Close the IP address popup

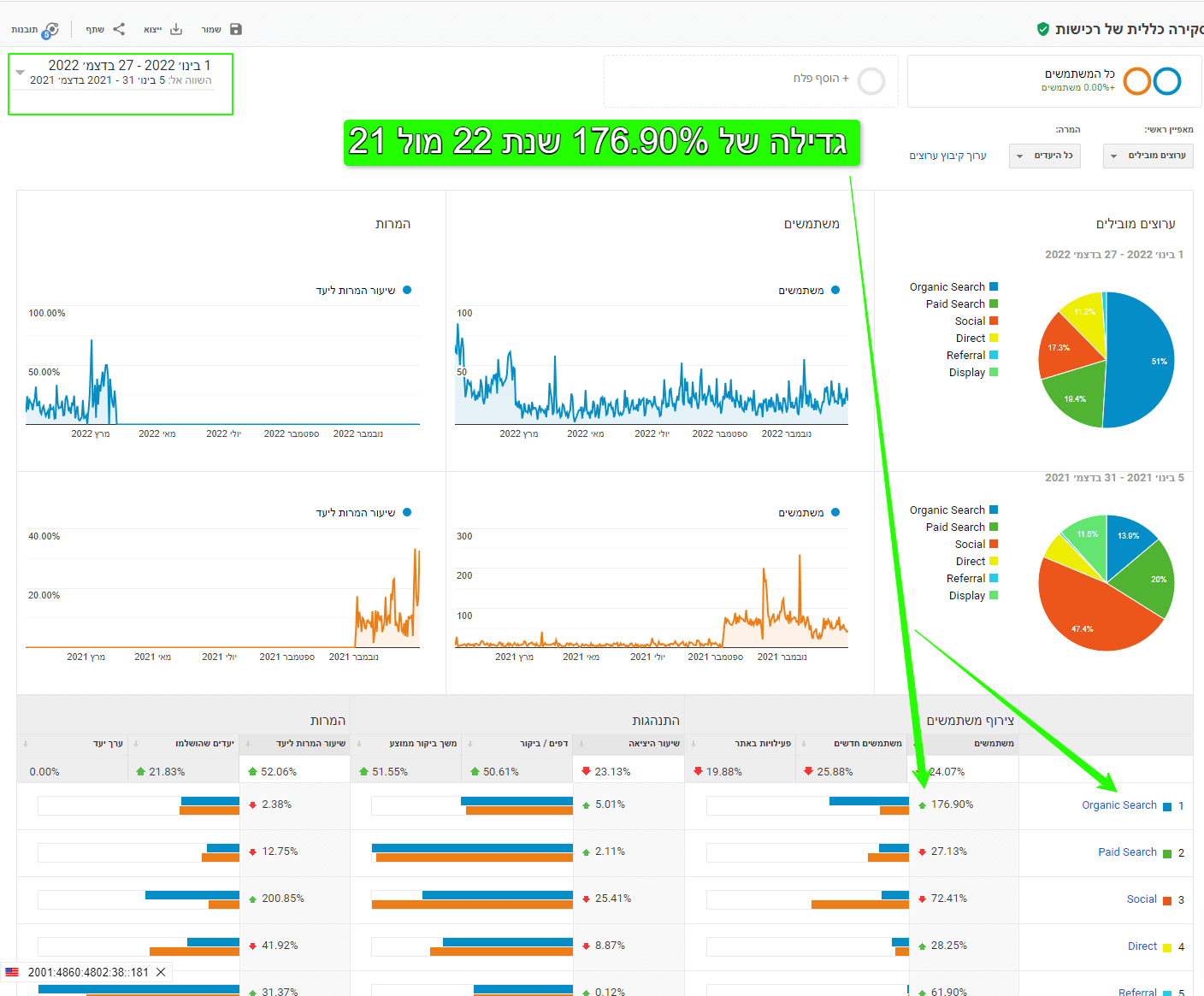[161, 972]
